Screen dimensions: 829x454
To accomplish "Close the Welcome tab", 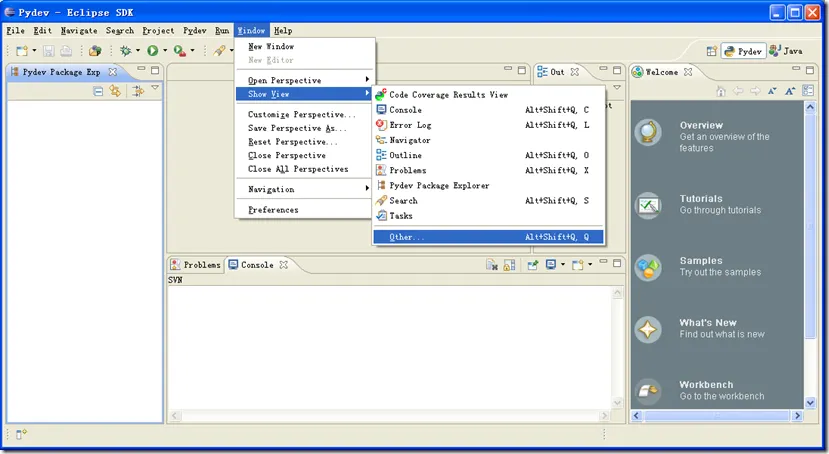I will pos(688,72).
